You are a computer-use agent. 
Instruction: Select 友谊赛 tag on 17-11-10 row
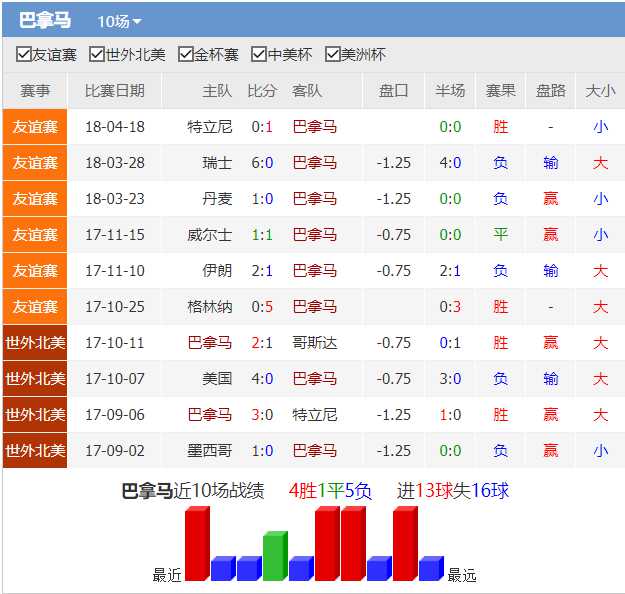[x=35, y=271]
